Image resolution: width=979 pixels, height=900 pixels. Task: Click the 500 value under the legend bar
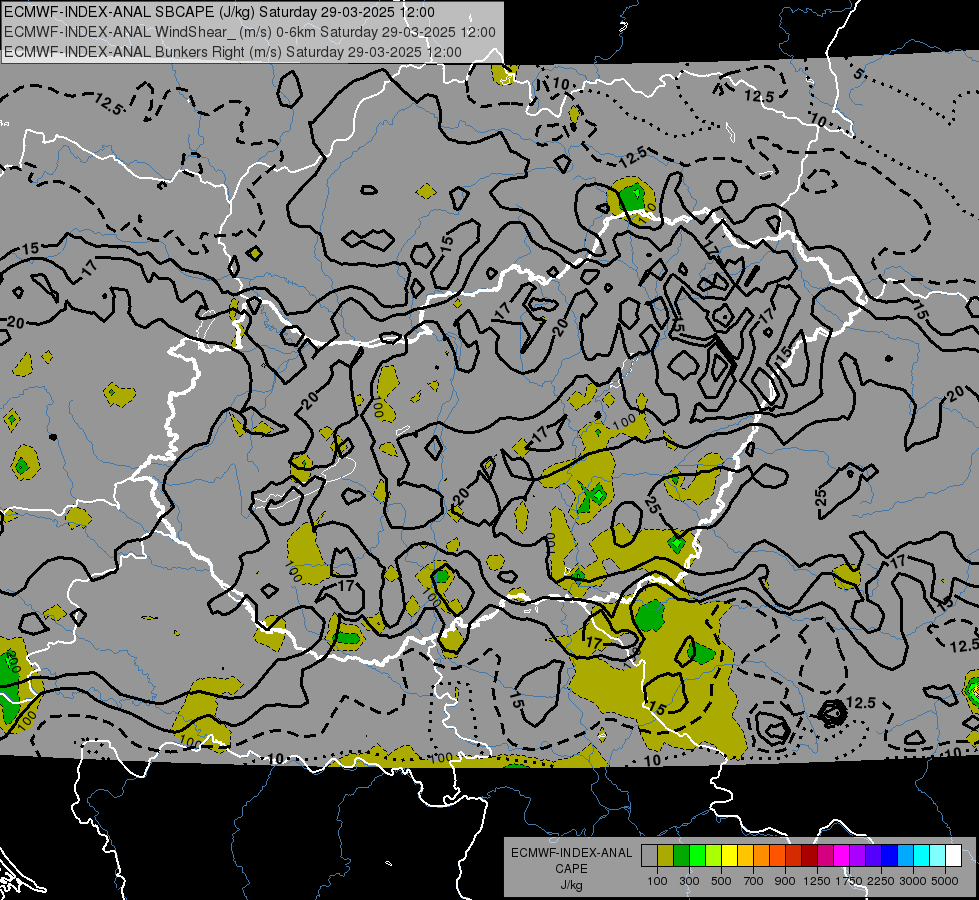click(721, 881)
